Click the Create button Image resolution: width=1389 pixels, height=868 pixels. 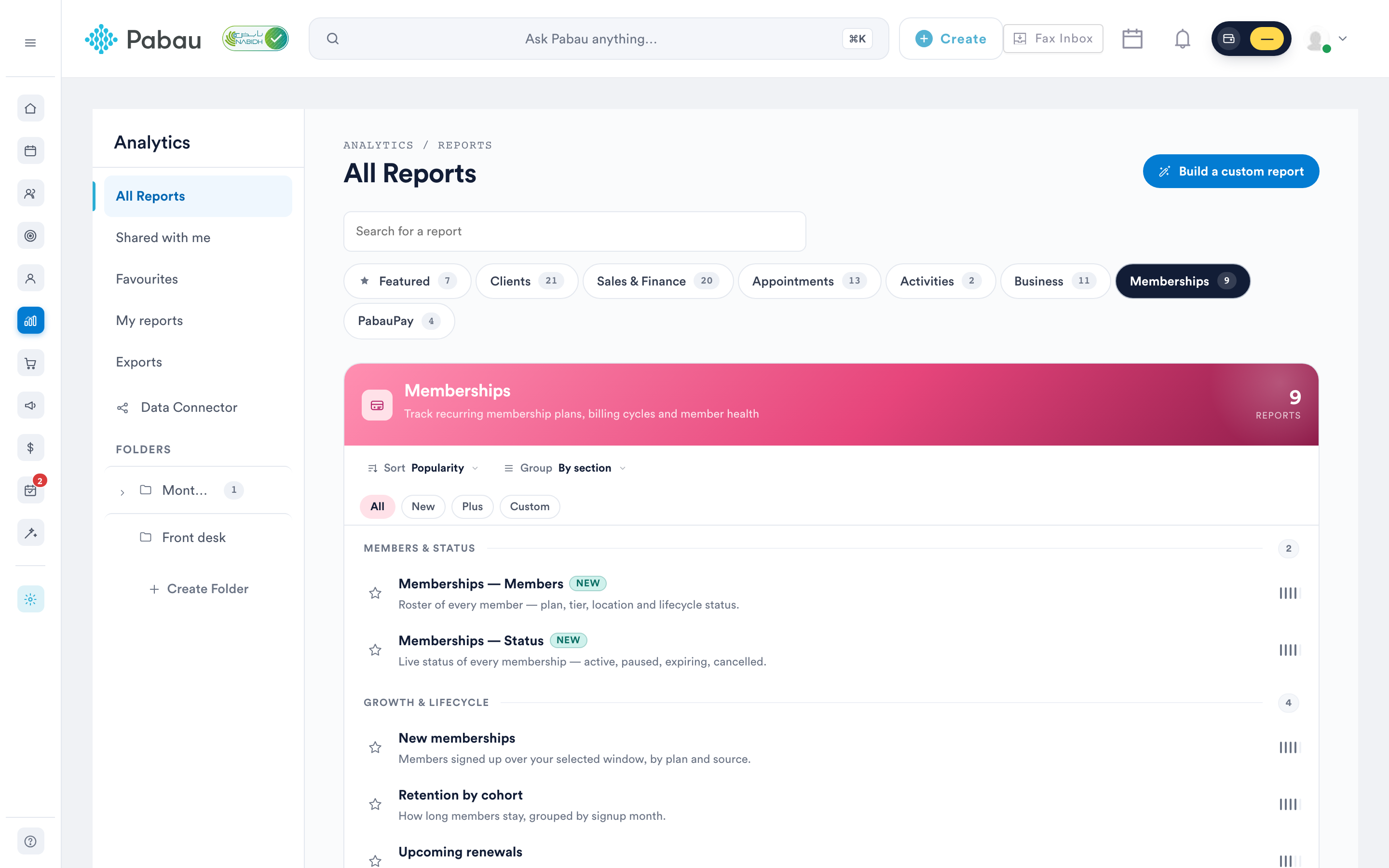tap(951, 39)
